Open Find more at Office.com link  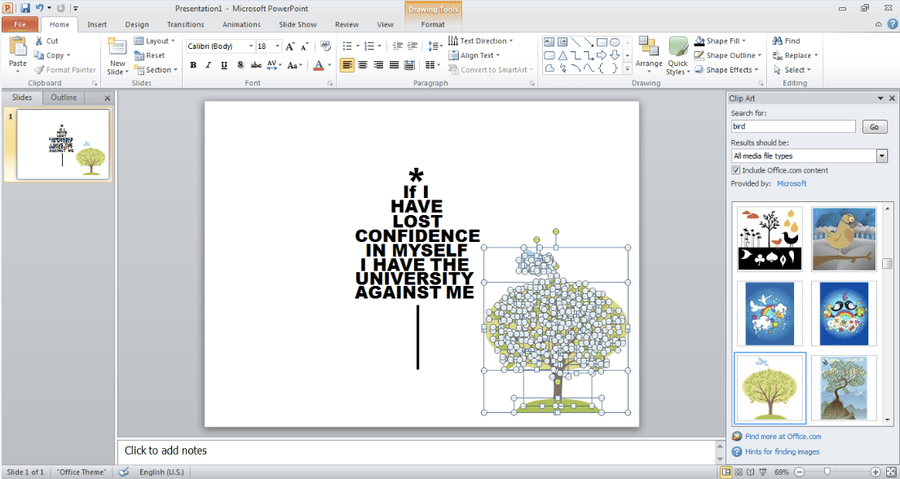[783, 437]
